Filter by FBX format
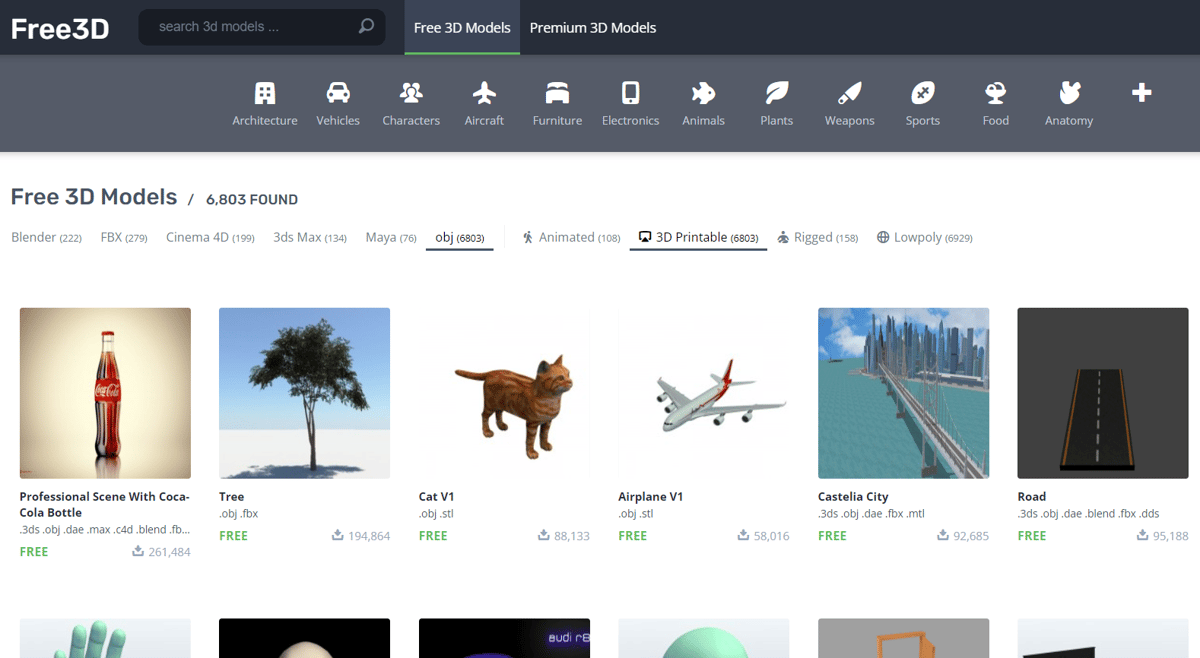The height and width of the screenshot is (658, 1200). (x=124, y=237)
